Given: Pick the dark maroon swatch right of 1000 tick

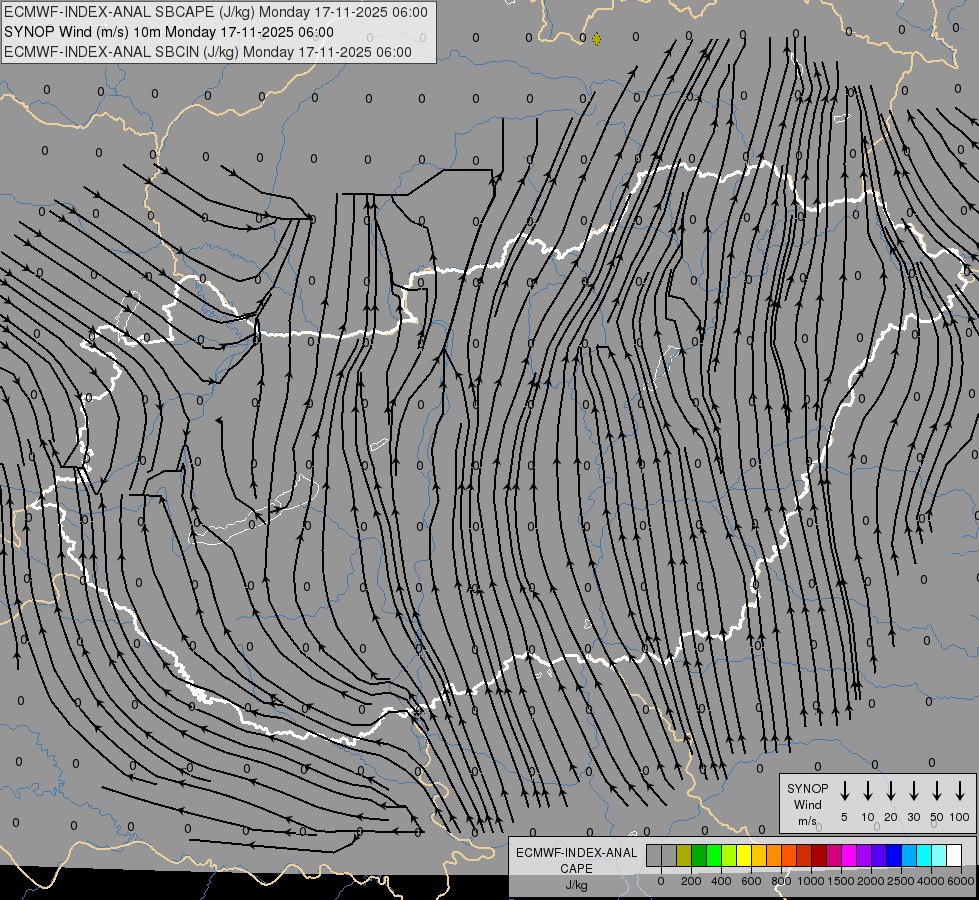Looking at the screenshot, I should [819, 855].
